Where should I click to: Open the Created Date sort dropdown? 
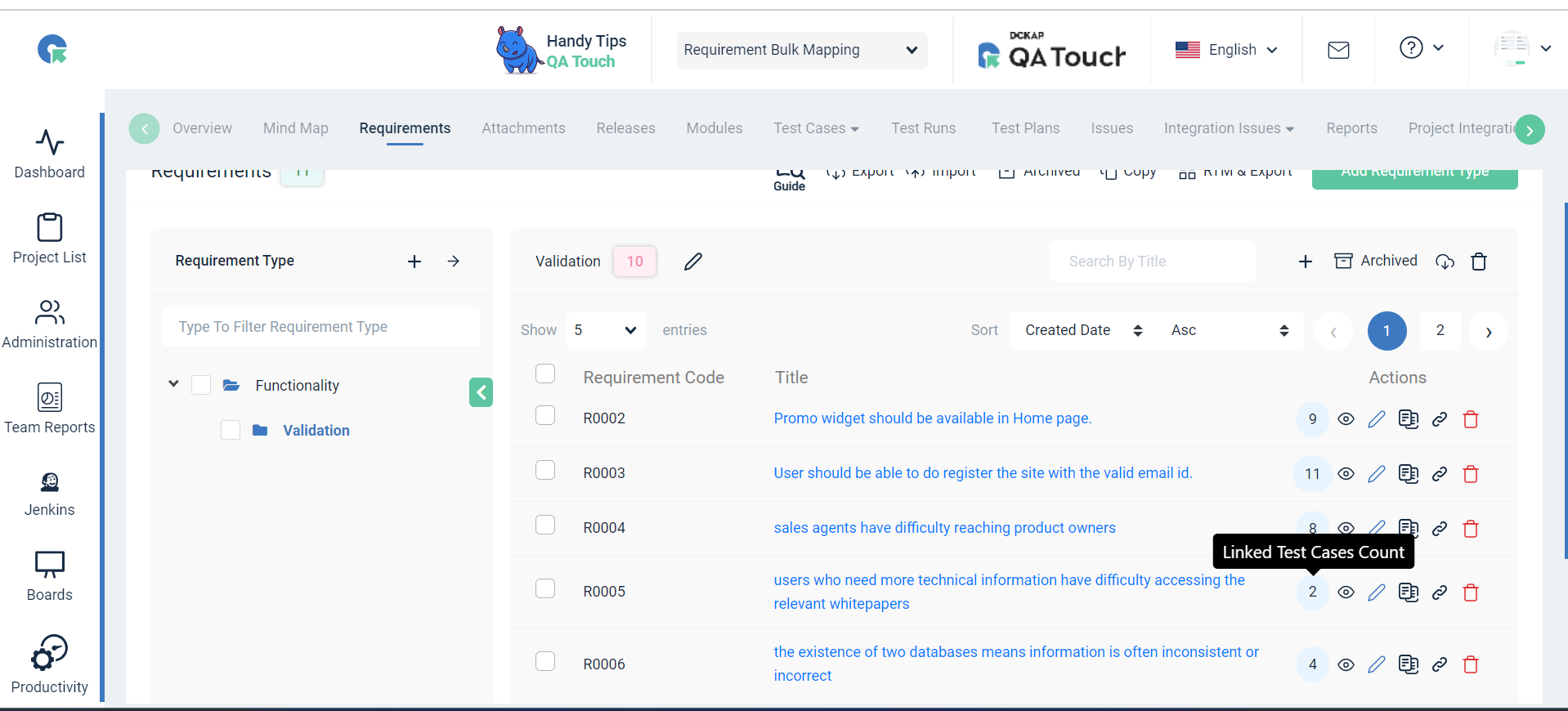[x=1084, y=330]
